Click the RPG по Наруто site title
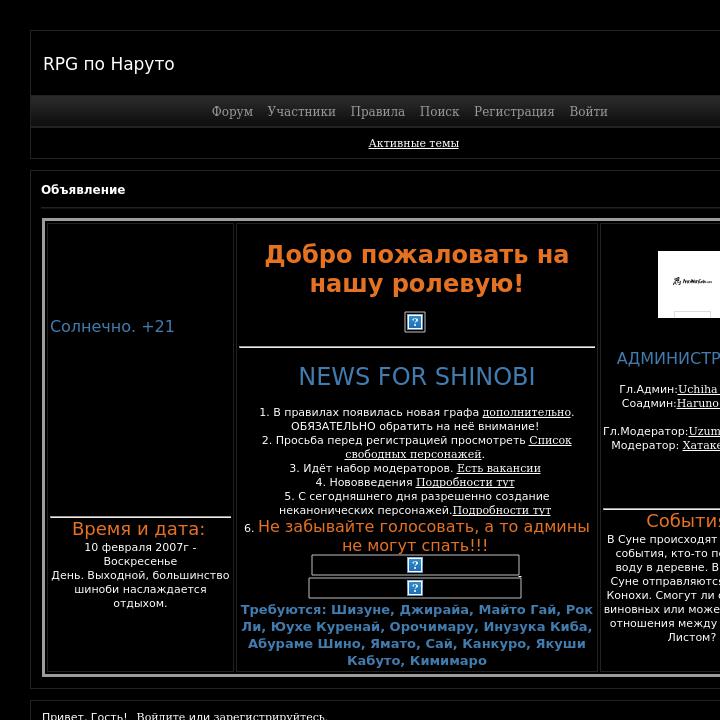This screenshot has height=720, width=720. click(x=109, y=64)
